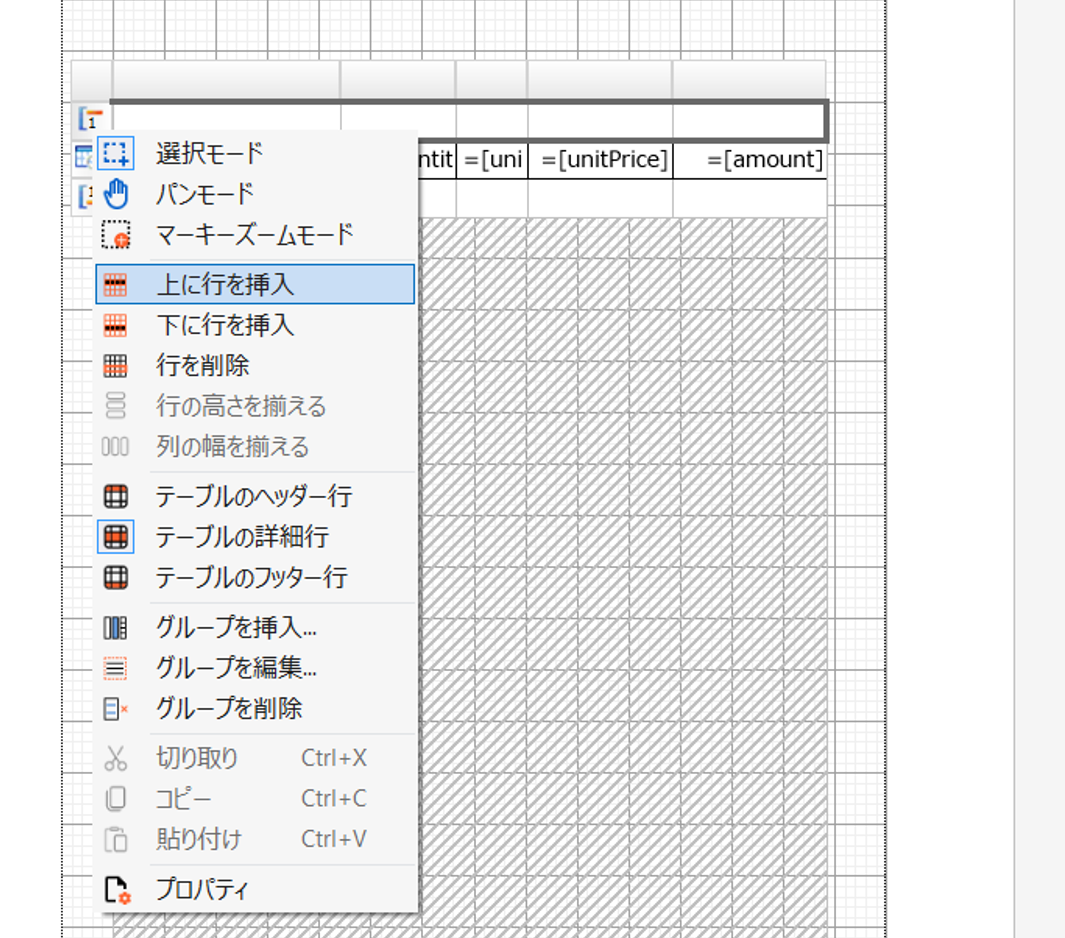The width and height of the screenshot is (1065, 938).
Task: Click the 上に行を挿入 row icon
Action: [115, 285]
